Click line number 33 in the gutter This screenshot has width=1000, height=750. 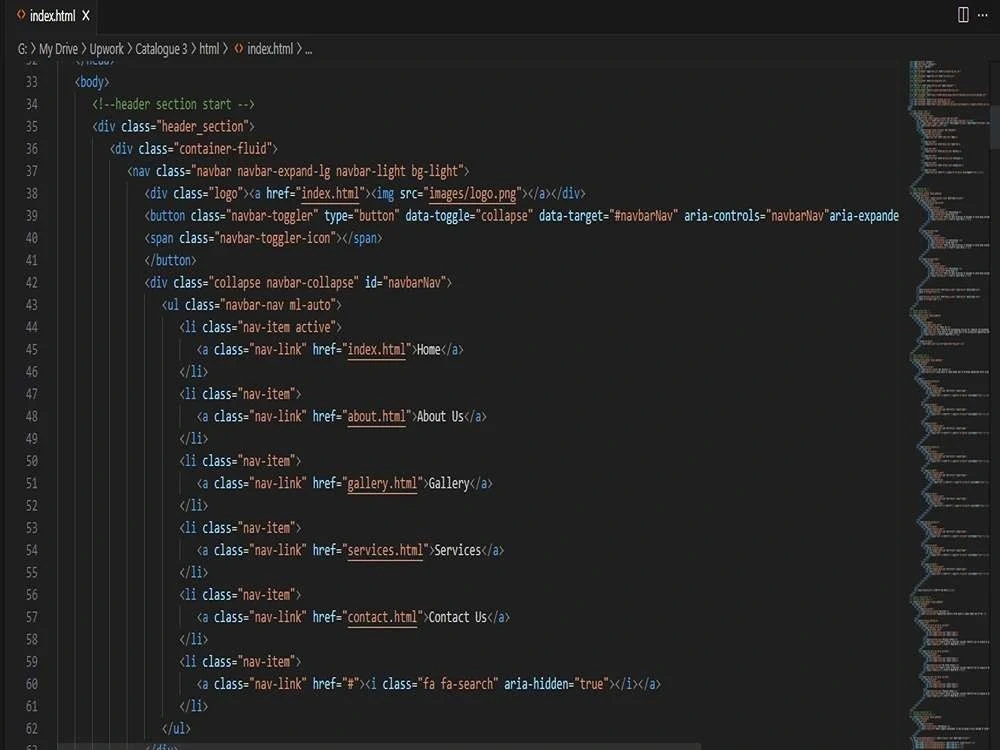pyautogui.click(x=32, y=82)
